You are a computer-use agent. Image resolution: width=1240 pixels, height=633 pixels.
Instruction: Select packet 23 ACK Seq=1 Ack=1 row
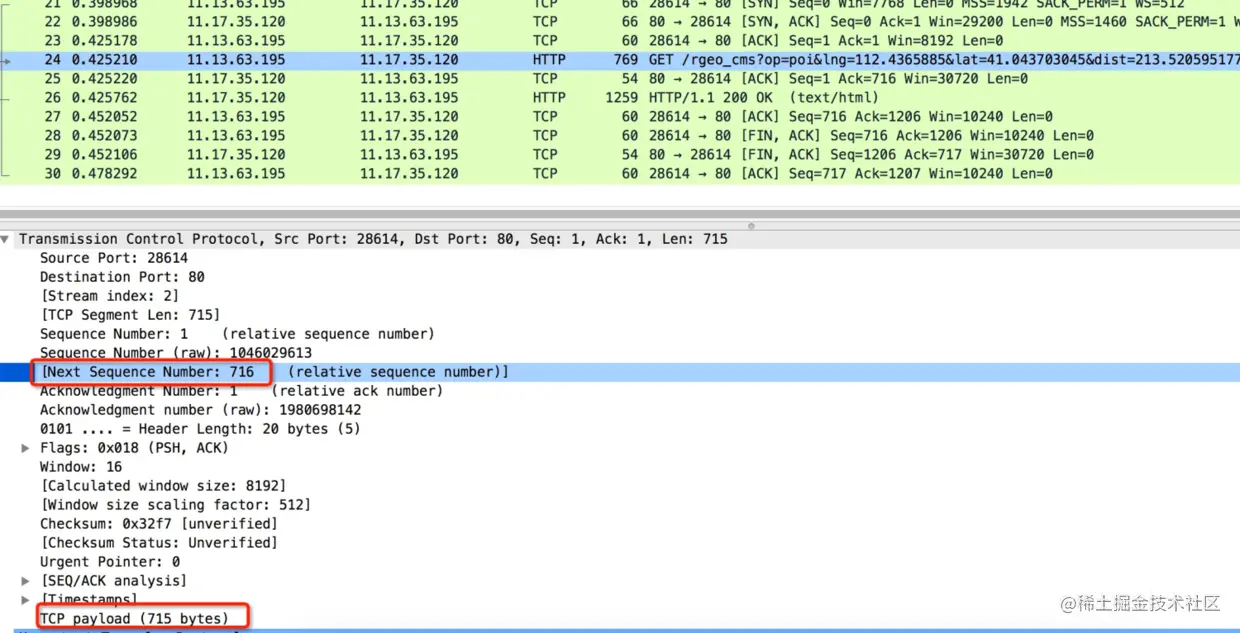(620, 40)
